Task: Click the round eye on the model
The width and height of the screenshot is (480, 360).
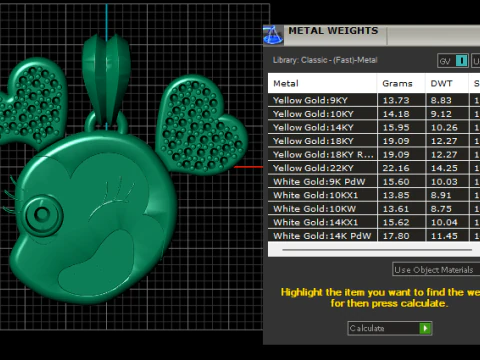Action: tap(43, 215)
